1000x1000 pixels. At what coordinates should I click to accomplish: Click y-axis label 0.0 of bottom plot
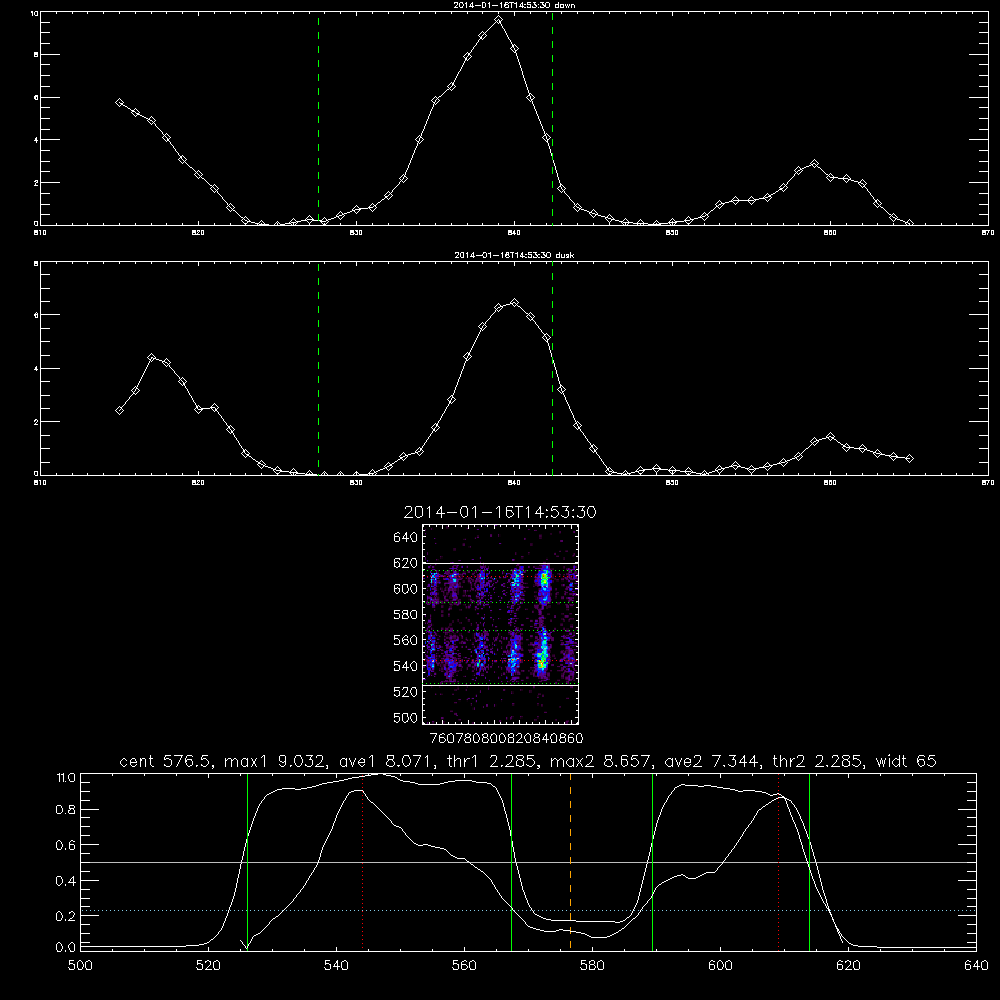[66, 947]
